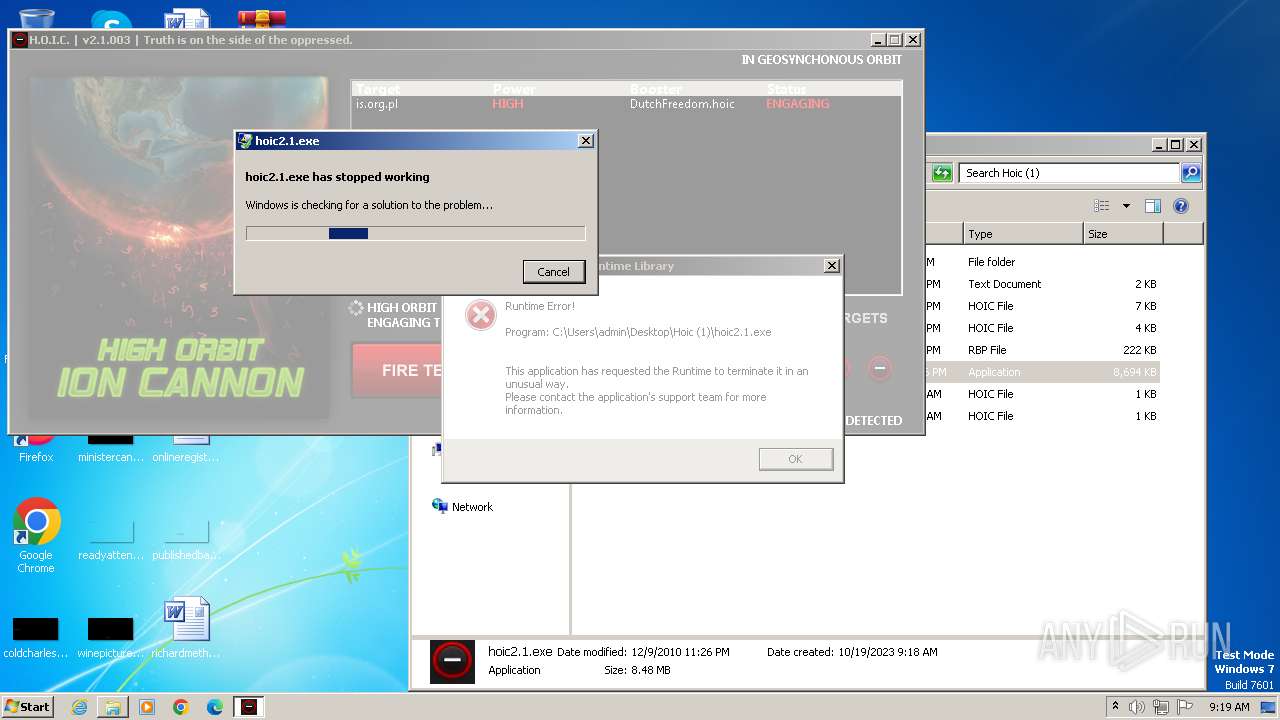The width and height of the screenshot is (1280, 720).
Task: Select the onlineregist desktop file
Action: pyautogui.click(x=186, y=448)
